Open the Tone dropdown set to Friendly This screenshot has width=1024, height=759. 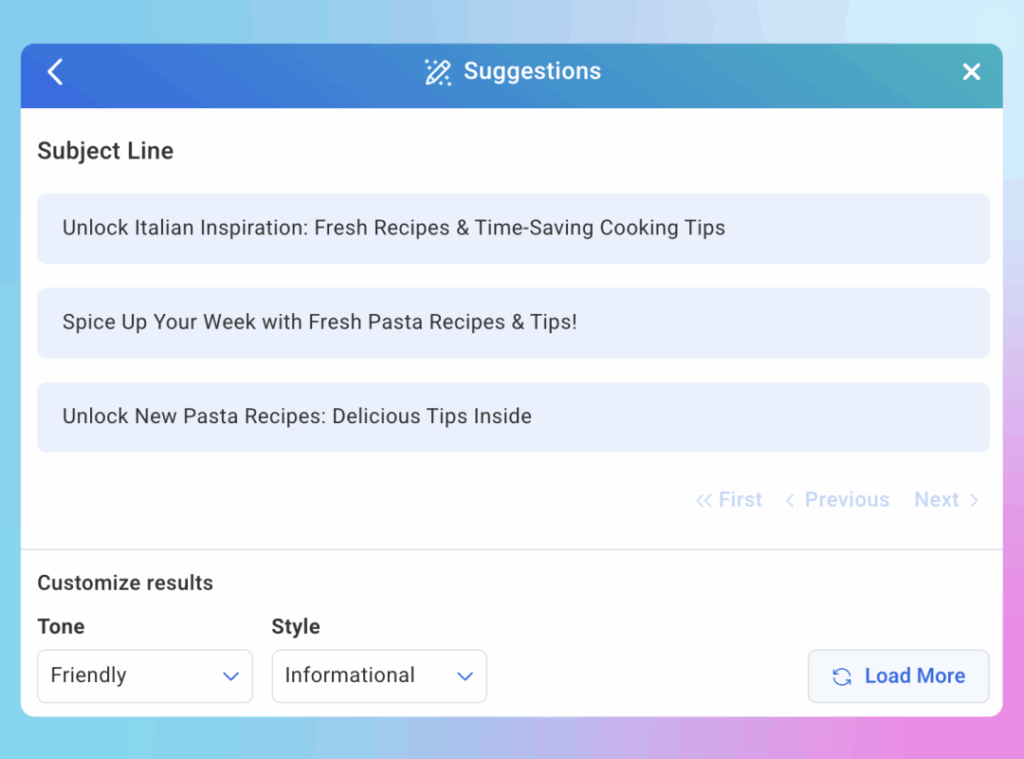click(145, 676)
